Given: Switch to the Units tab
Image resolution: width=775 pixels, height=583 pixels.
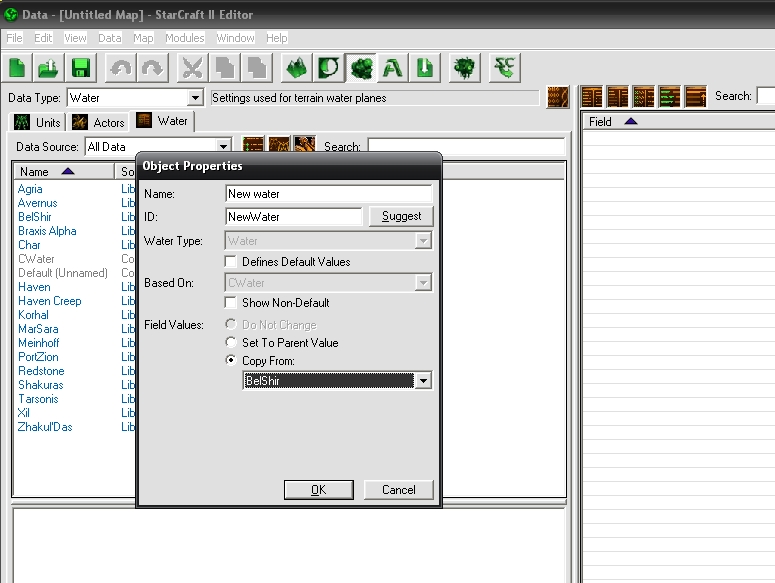Looking at the screenshot, I should [38, 123].
